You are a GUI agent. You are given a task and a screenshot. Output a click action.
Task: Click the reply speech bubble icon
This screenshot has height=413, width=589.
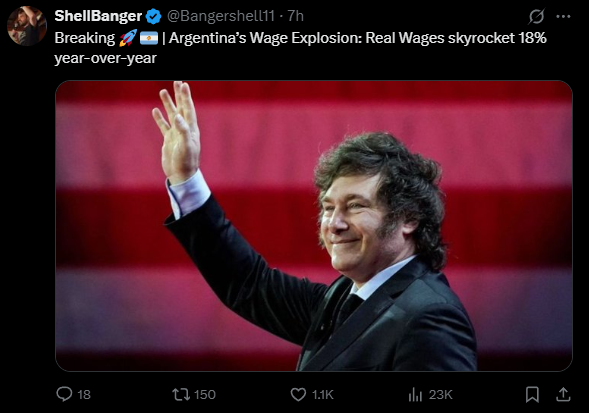click(64, 394)
